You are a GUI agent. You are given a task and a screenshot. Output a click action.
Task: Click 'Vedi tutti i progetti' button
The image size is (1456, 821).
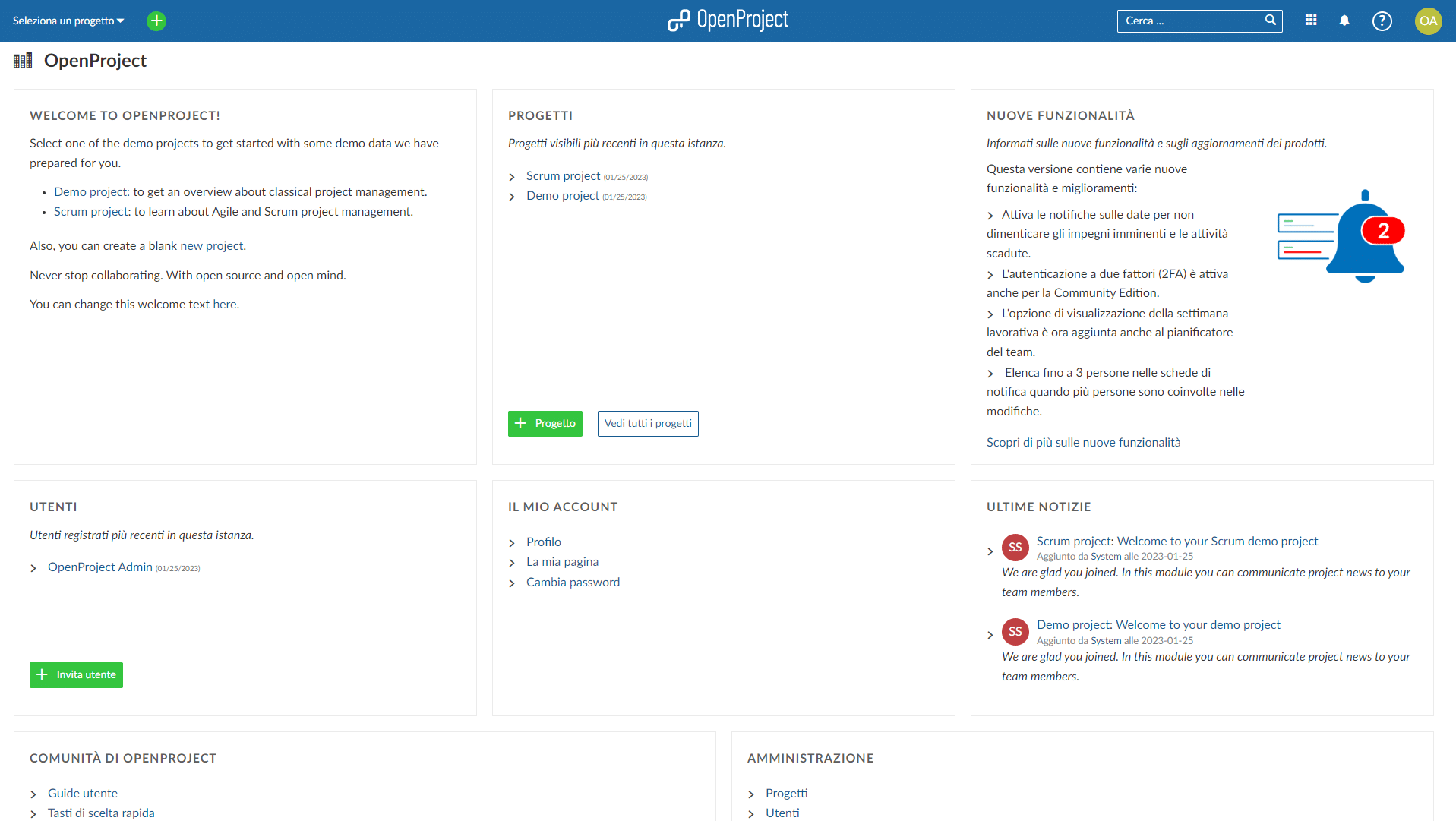(x=648, y=424)
